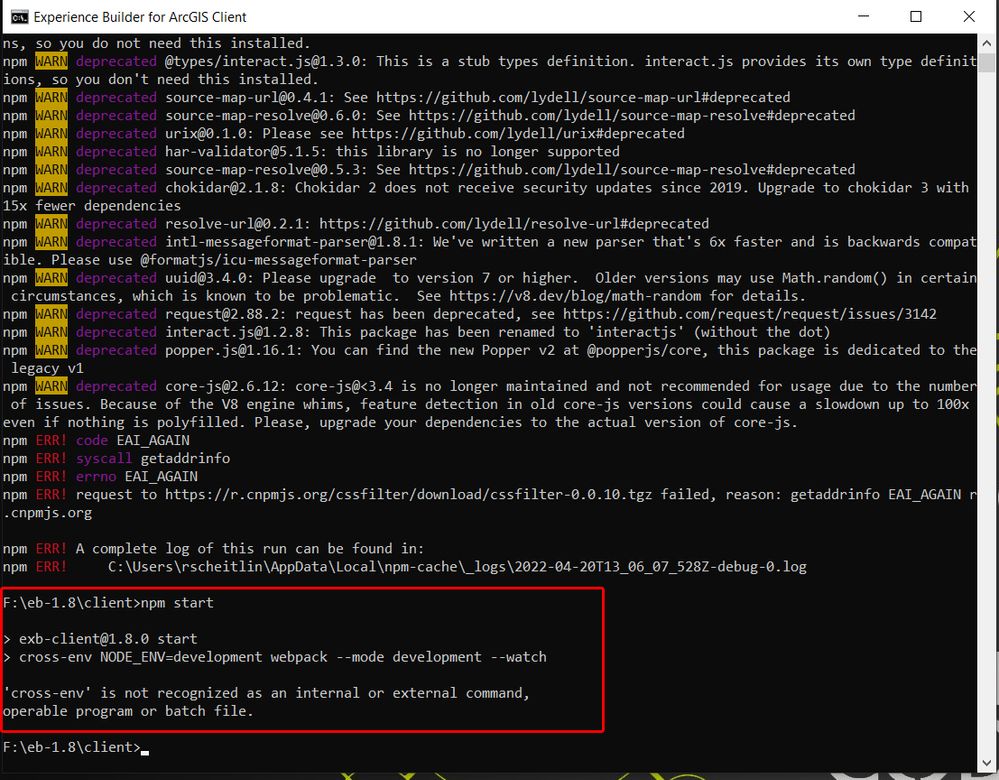Screen dimensions: 999x780
Task: Click '15x fewer dependencies' line
Action: (92, 206)
